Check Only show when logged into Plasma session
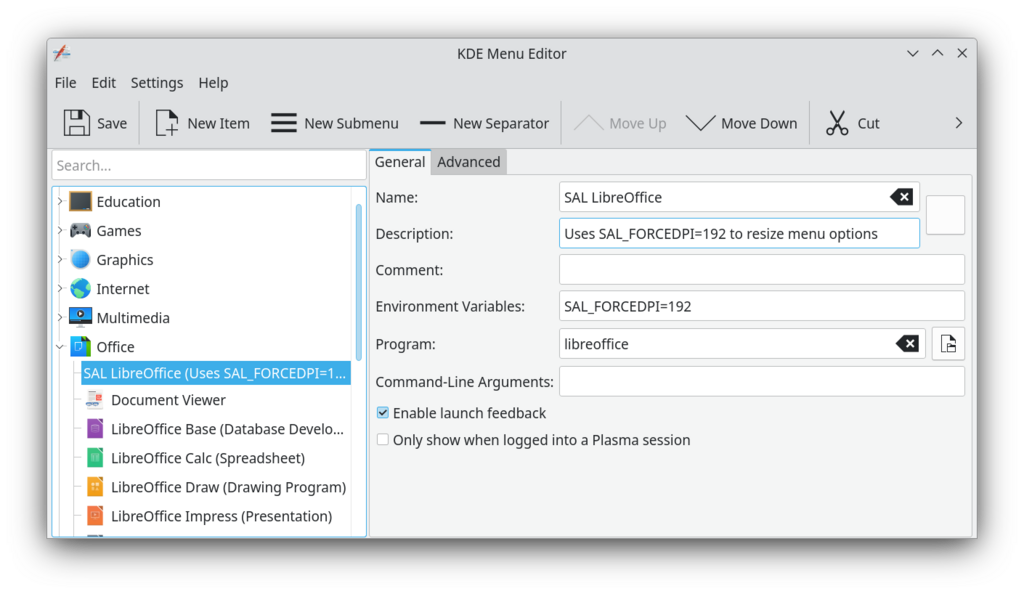 point(383,440)
